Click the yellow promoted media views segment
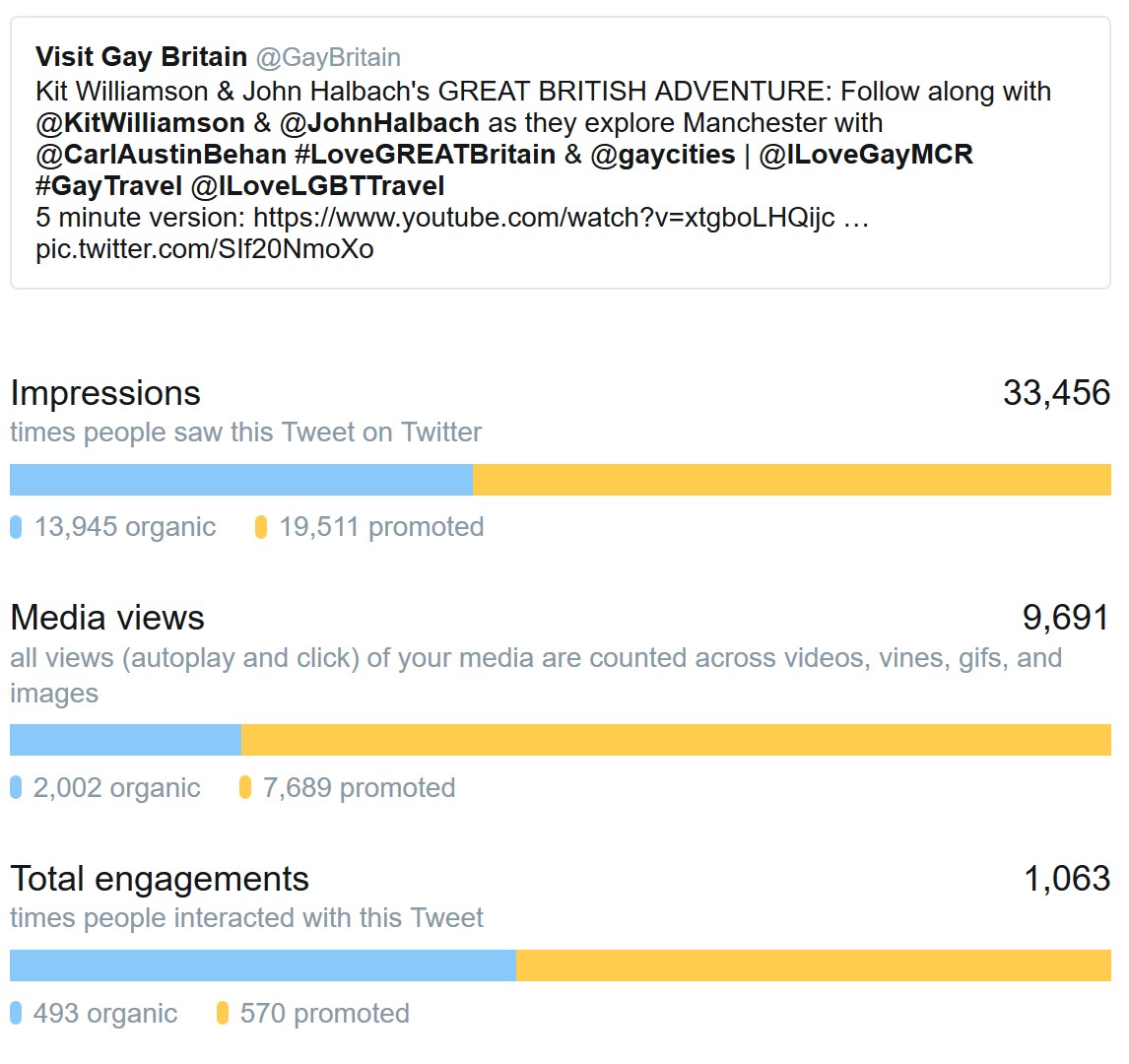 (x=676, y=741)
